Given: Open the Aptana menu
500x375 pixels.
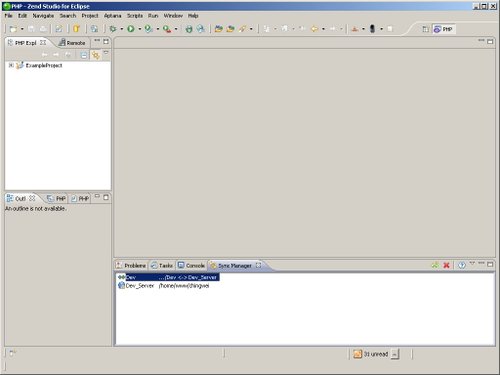Looking at the screenshot, I should [112, 16].
